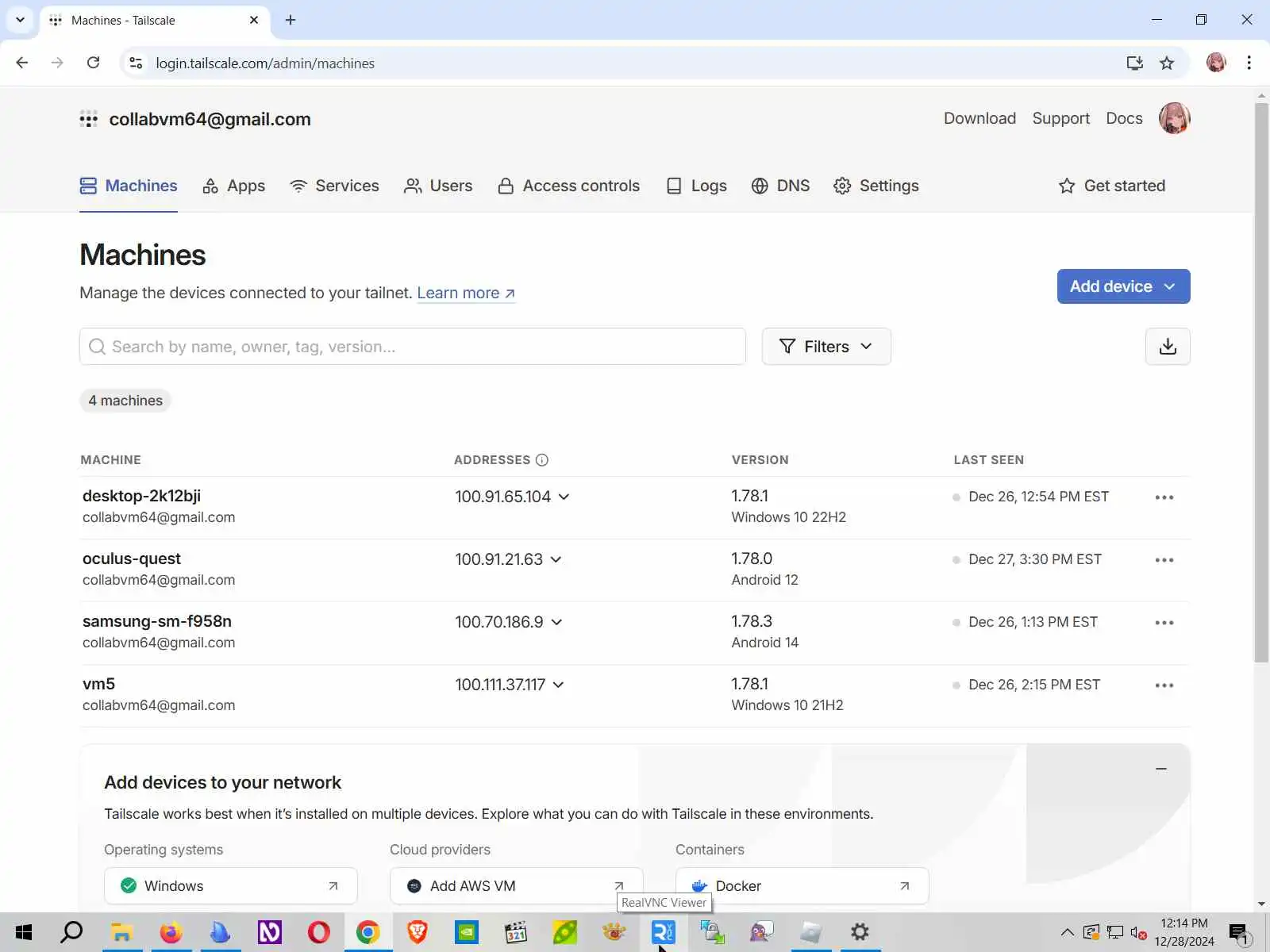Image resolution: width=1270 pixels, height=952 pixels.
Task: Click the Support link in header
Action: [x=1060, y=118]
